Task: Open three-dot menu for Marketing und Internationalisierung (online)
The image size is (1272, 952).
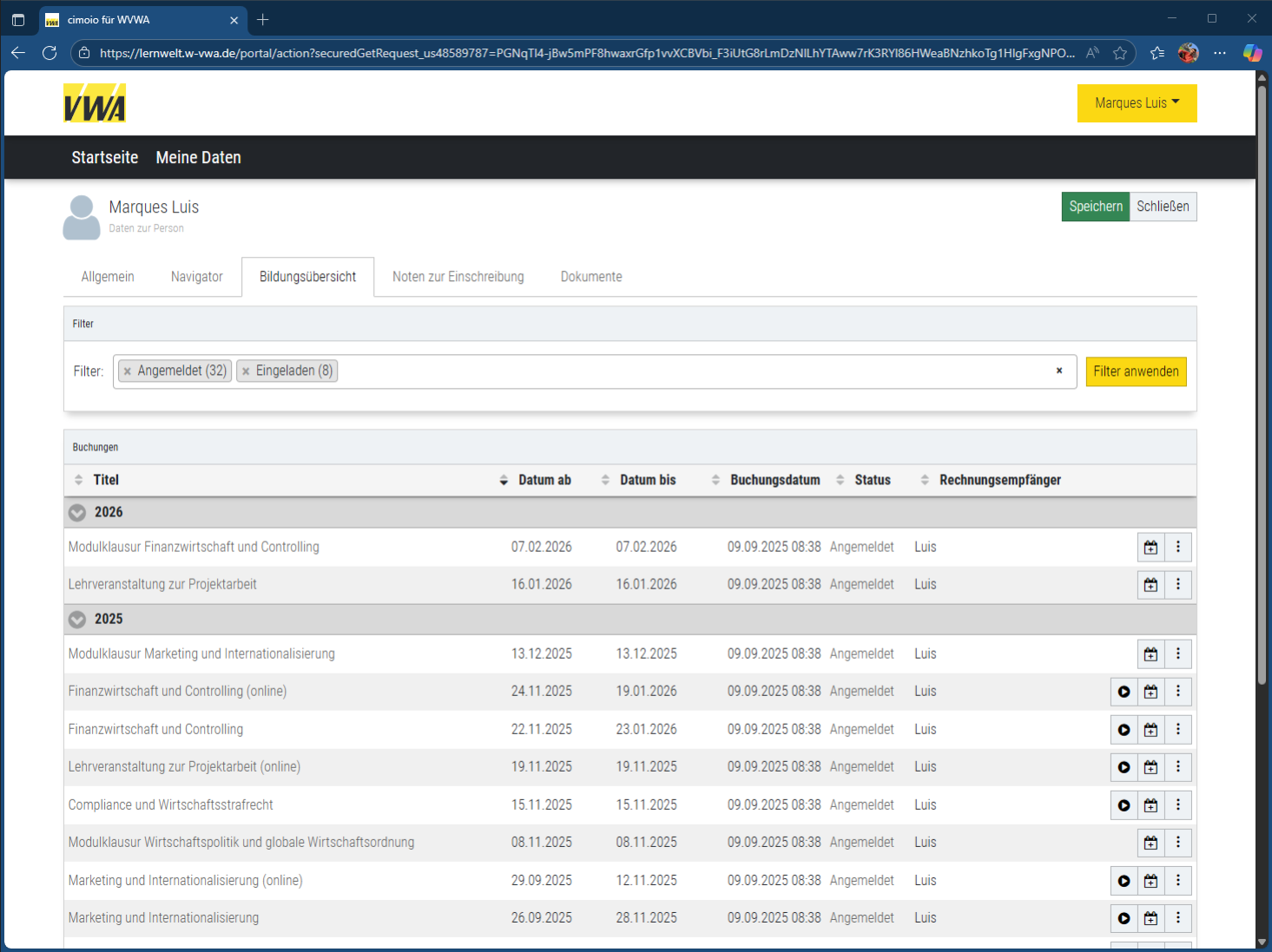Action: [x=1177, y=881]
